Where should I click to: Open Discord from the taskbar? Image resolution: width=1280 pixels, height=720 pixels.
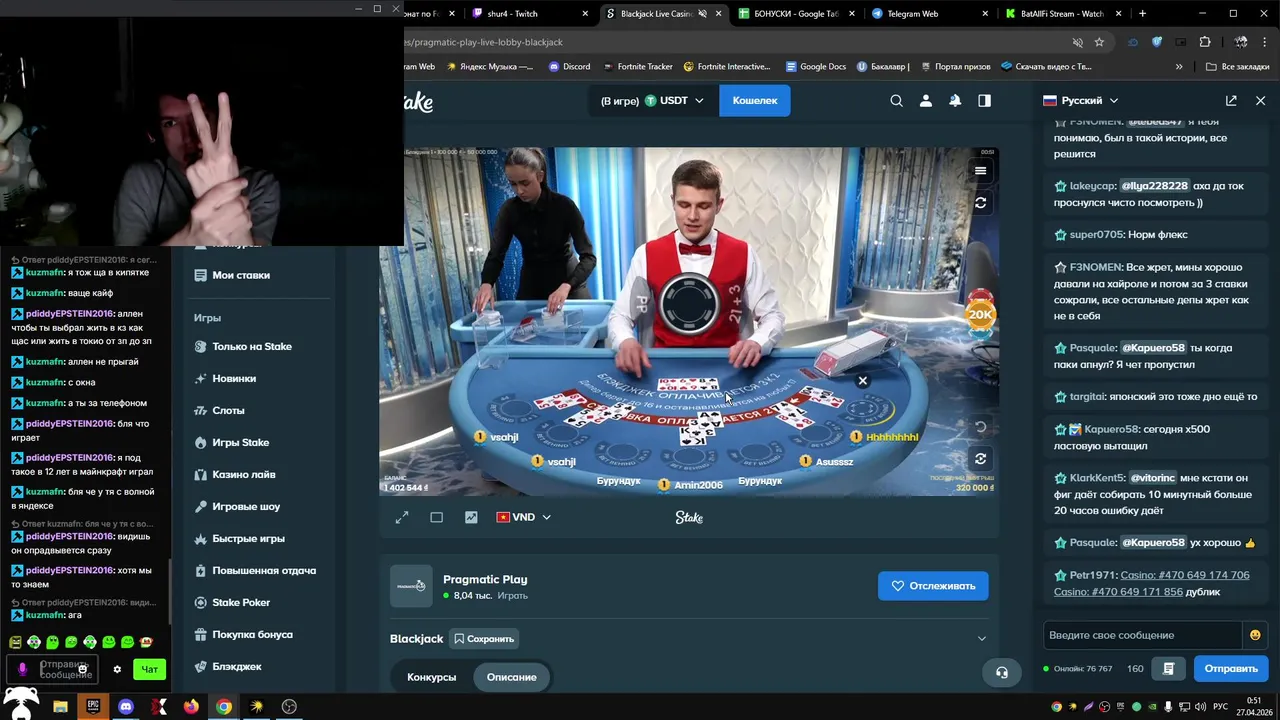coord(125,706)
